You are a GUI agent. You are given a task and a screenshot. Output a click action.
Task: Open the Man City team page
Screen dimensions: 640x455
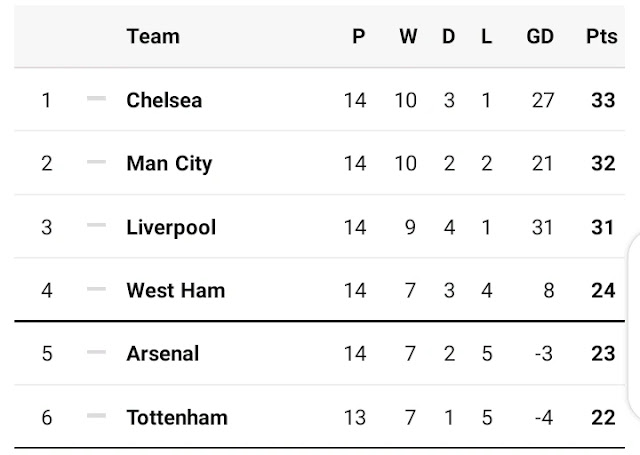click(169, 163)
